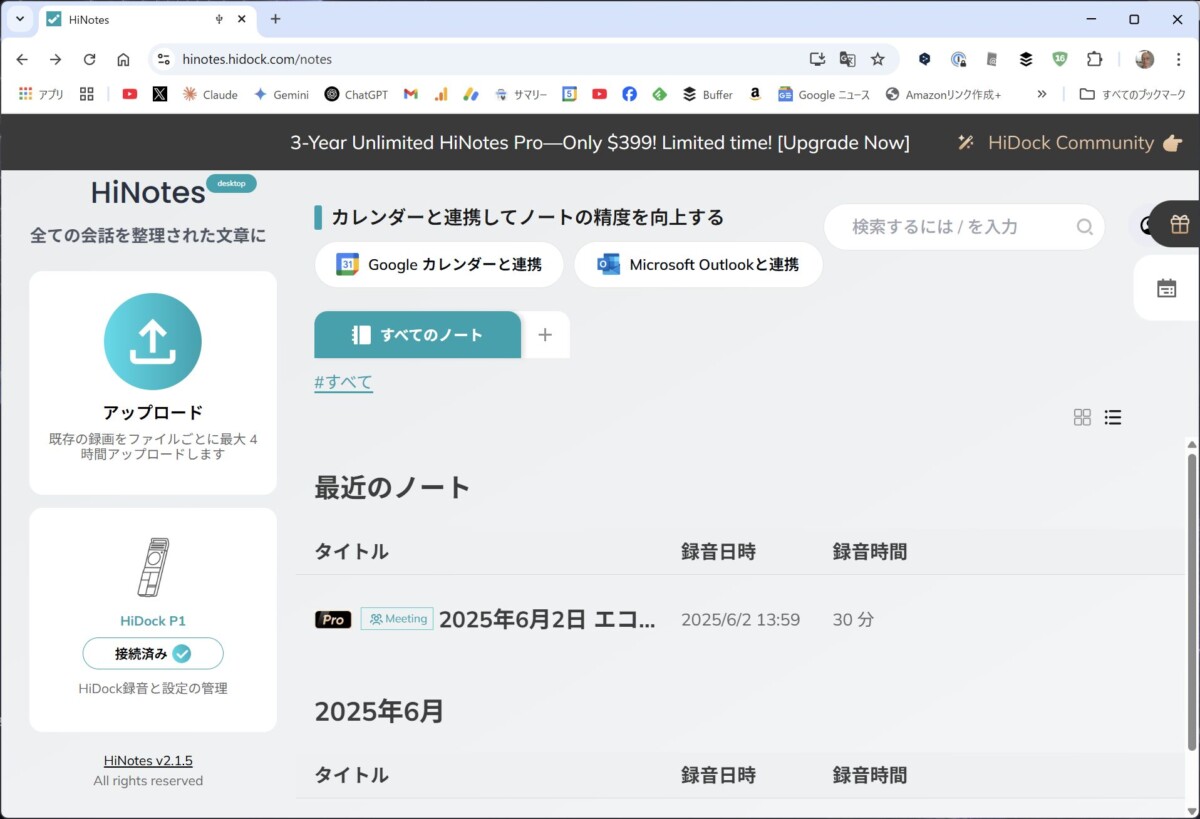Open the Claude bookmark
1200x819 pixels.
point(210,94)
